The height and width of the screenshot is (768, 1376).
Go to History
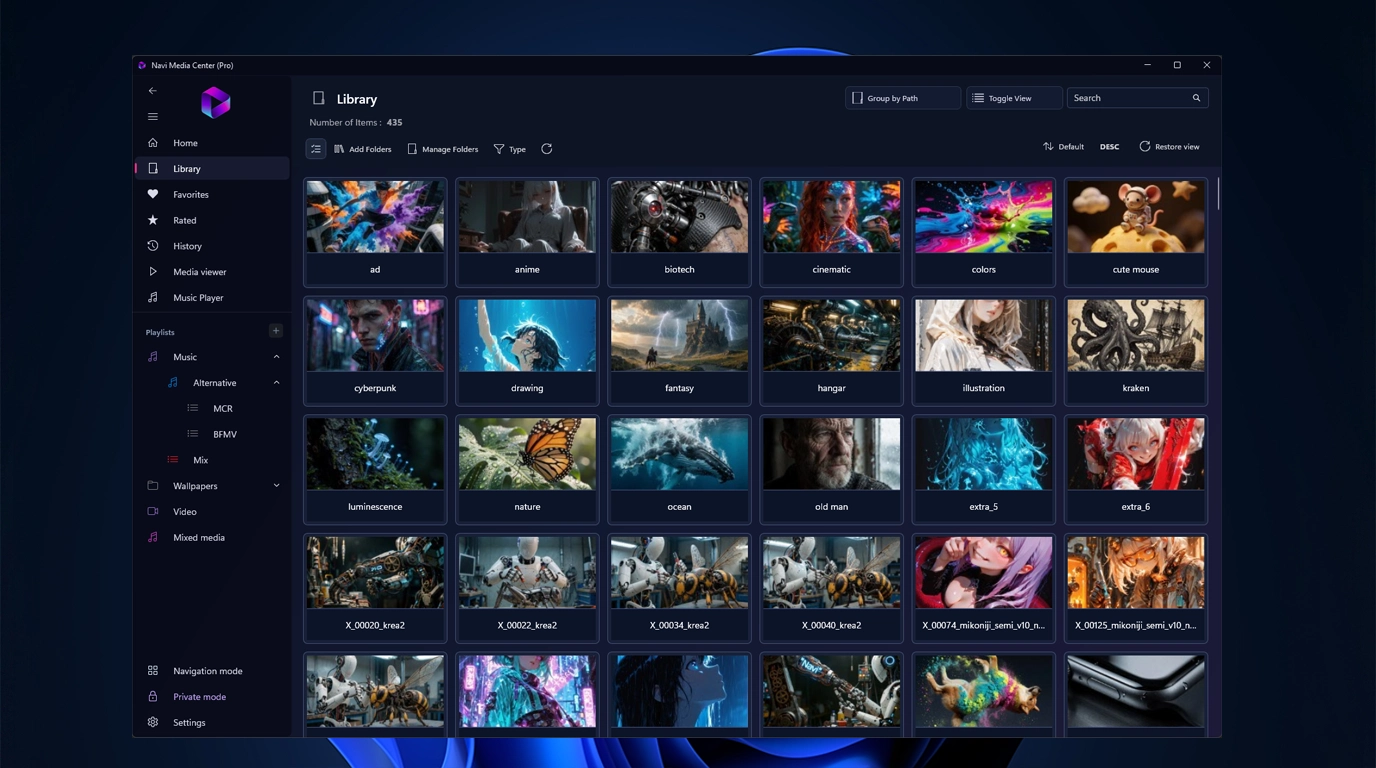(212, 246)
